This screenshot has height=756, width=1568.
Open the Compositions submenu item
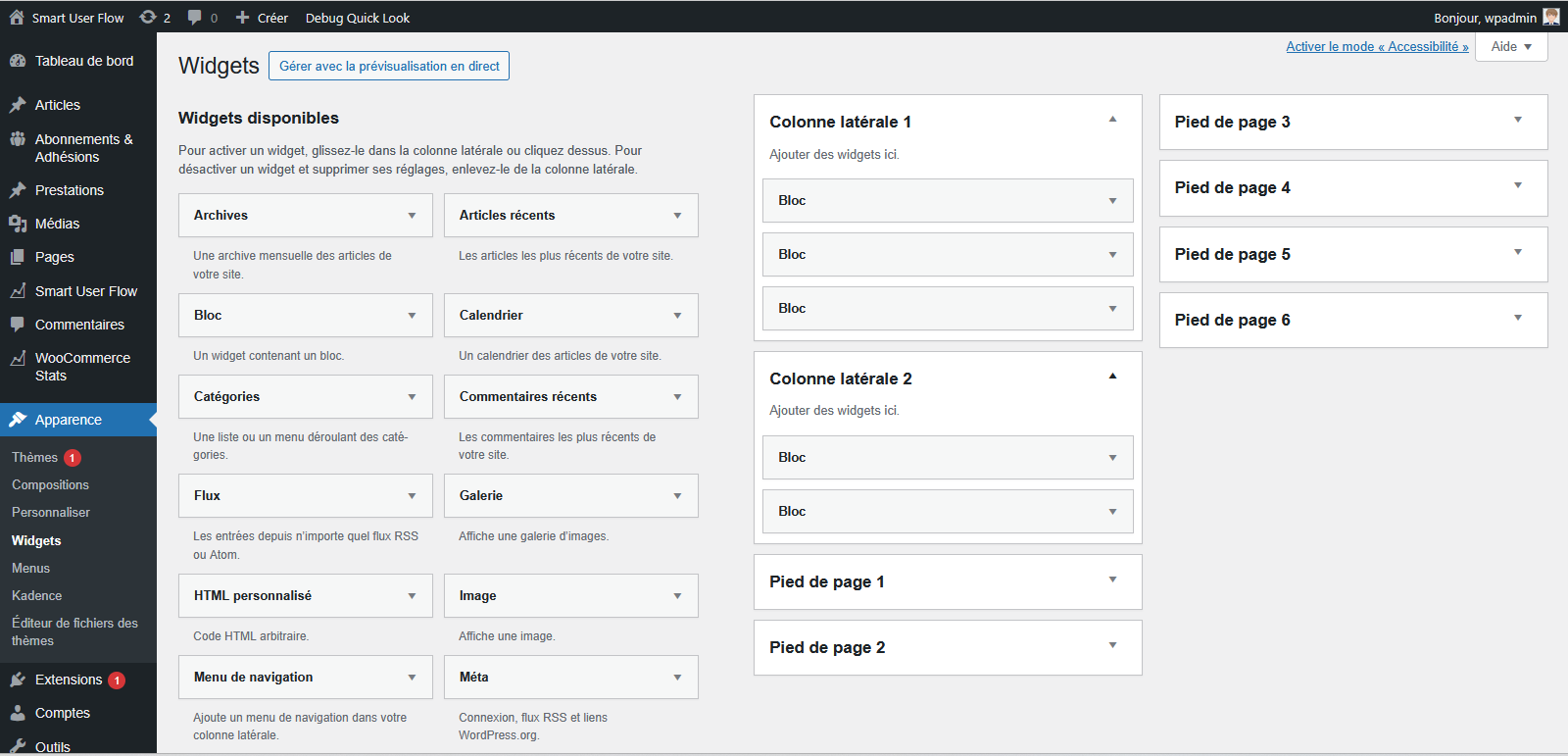[50, 485]
